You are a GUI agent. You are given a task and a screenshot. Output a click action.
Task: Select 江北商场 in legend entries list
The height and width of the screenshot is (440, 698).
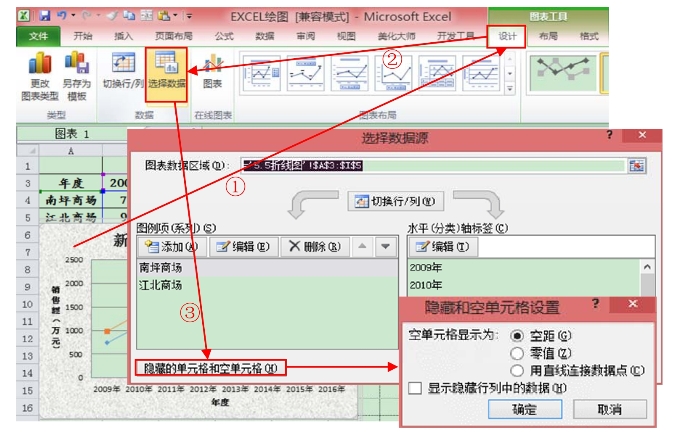coord(267,285)
